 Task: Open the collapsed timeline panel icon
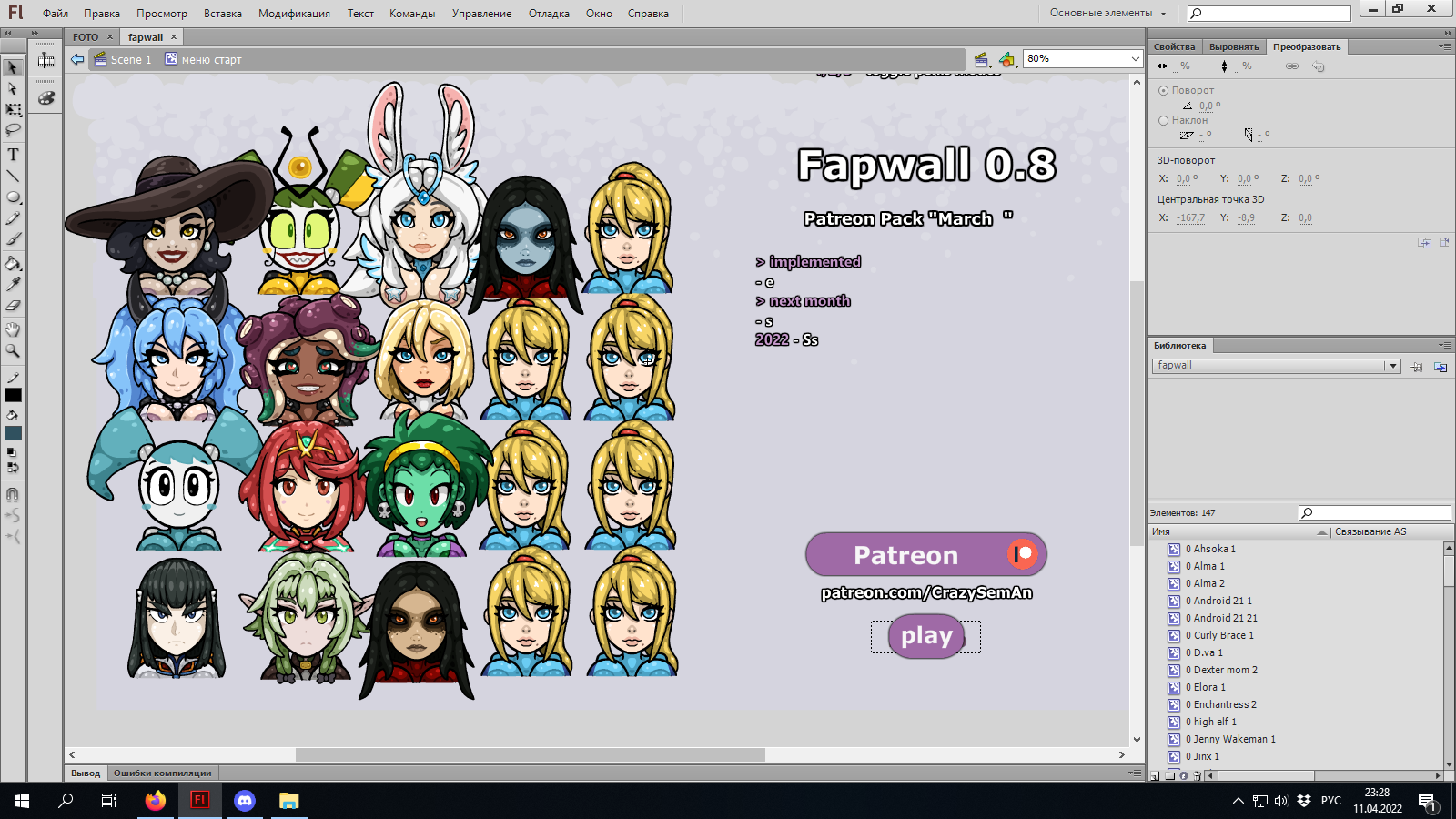point(45,60)
